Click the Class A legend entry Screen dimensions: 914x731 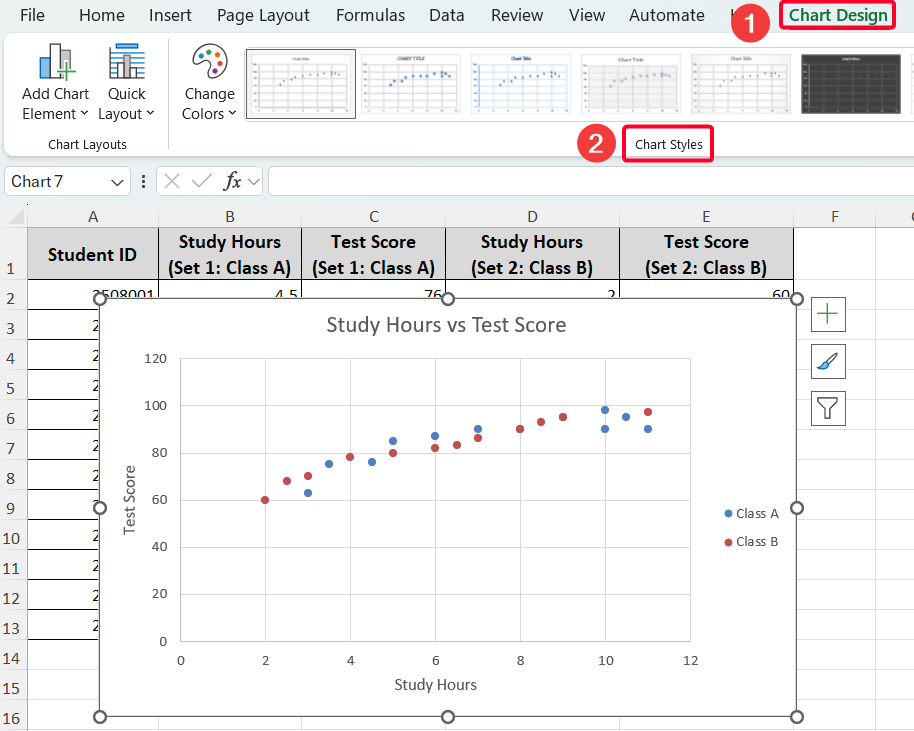click(x=751, y=513)
